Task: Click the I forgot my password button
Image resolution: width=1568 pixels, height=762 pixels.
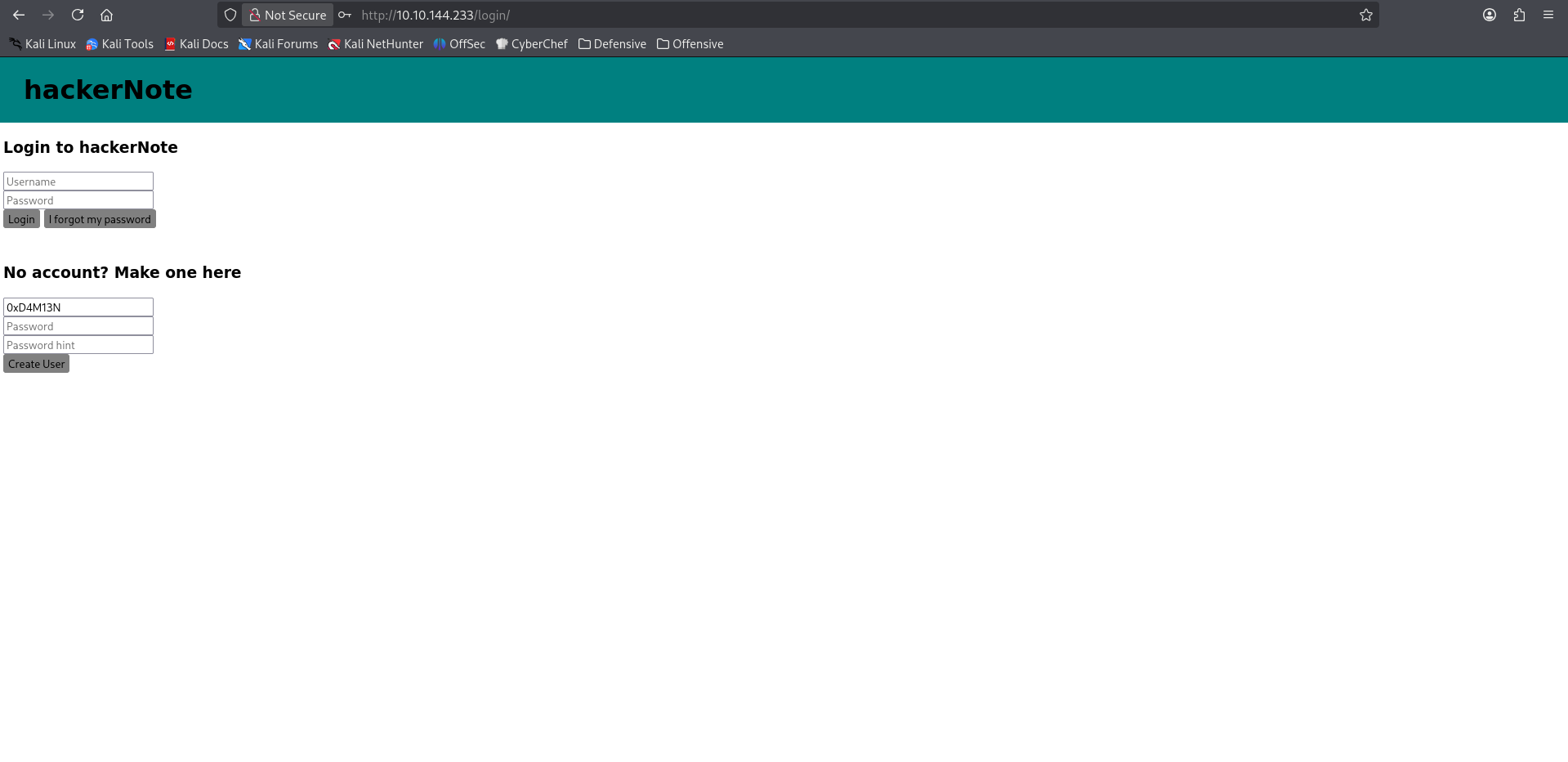Action: click(x=100, y=219)
